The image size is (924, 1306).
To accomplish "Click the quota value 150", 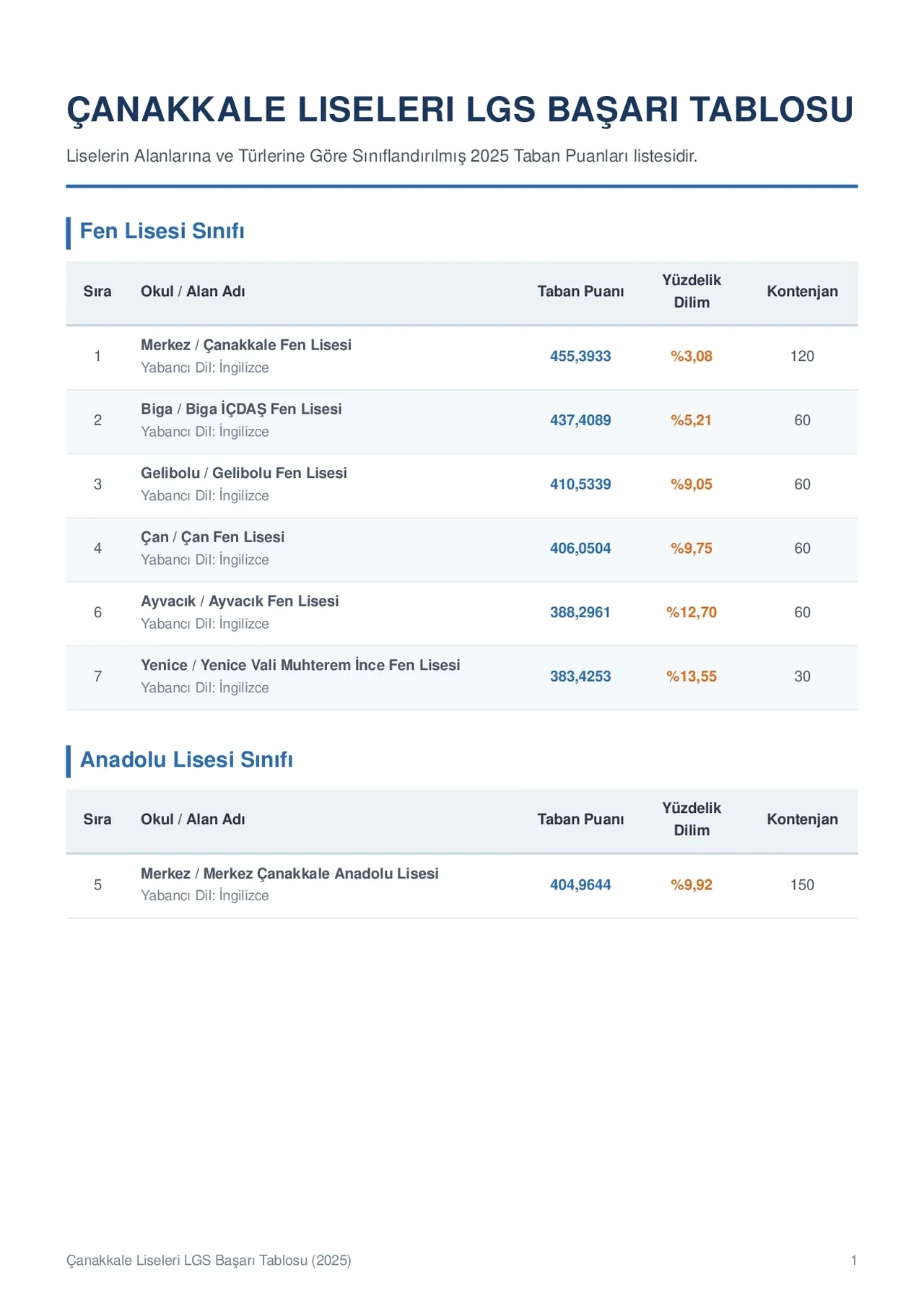I will tap(802, 885).
